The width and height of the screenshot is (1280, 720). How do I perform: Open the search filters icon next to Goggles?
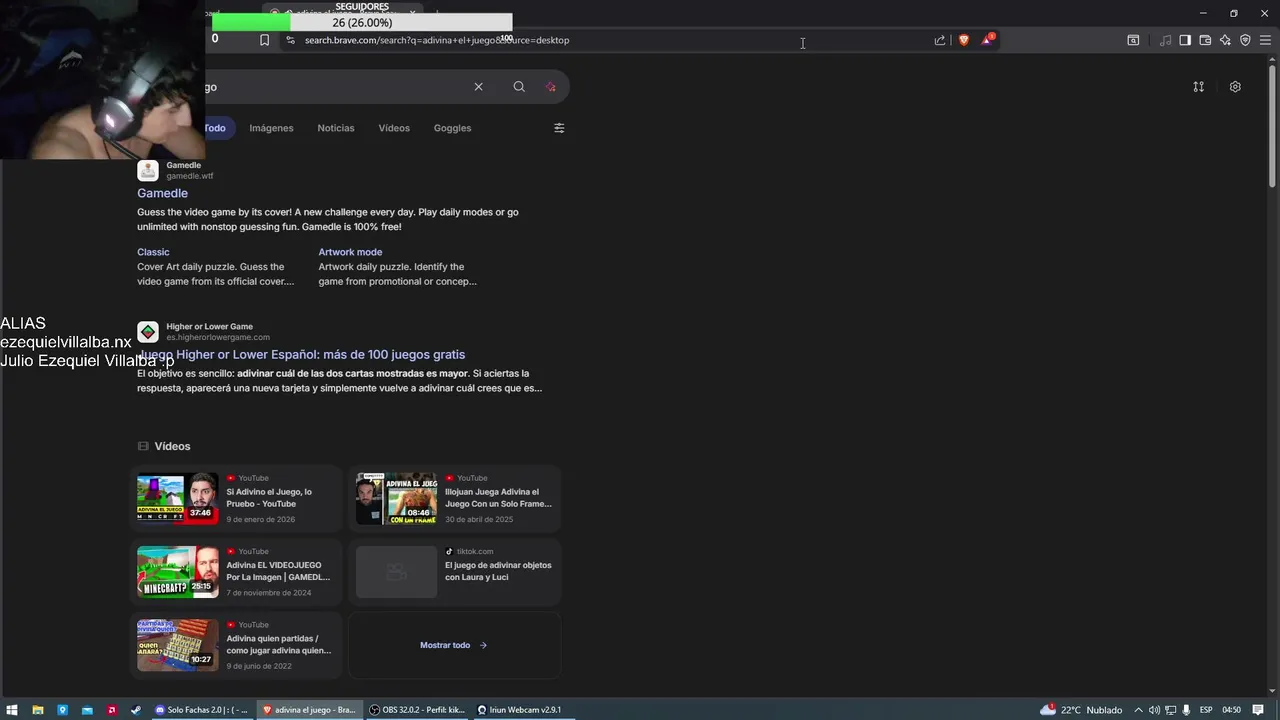pos(559,128)
